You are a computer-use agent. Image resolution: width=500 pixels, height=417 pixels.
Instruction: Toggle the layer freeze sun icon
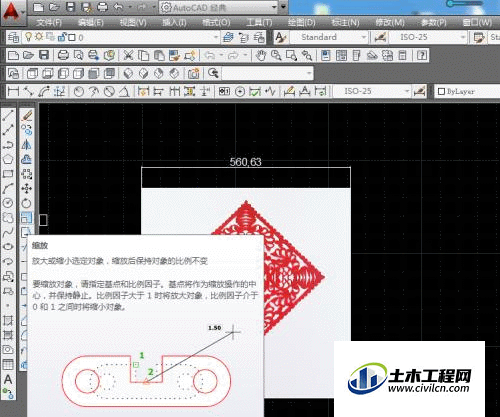(x=39, y=37)
